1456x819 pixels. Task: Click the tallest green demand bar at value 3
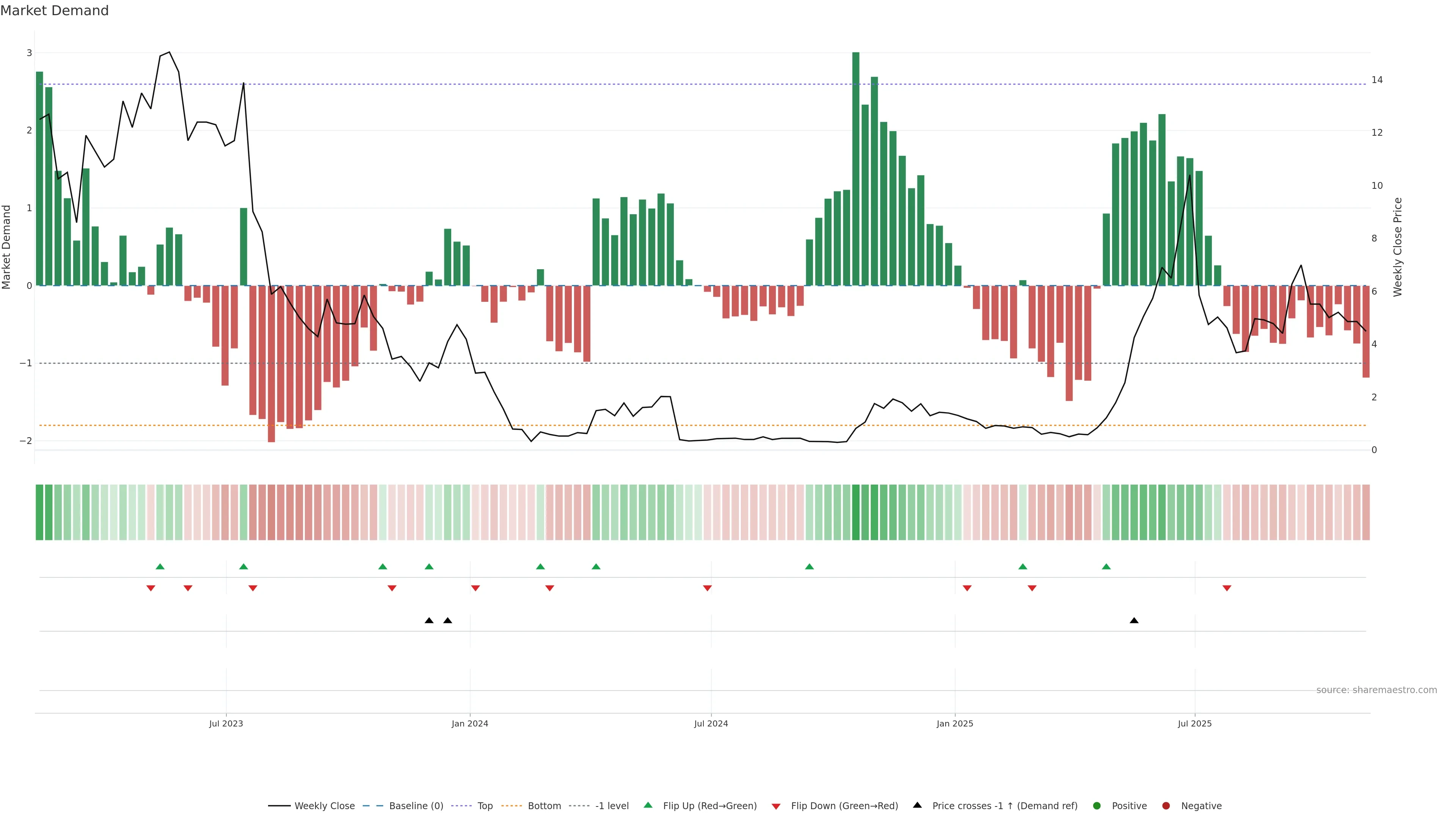855,169
